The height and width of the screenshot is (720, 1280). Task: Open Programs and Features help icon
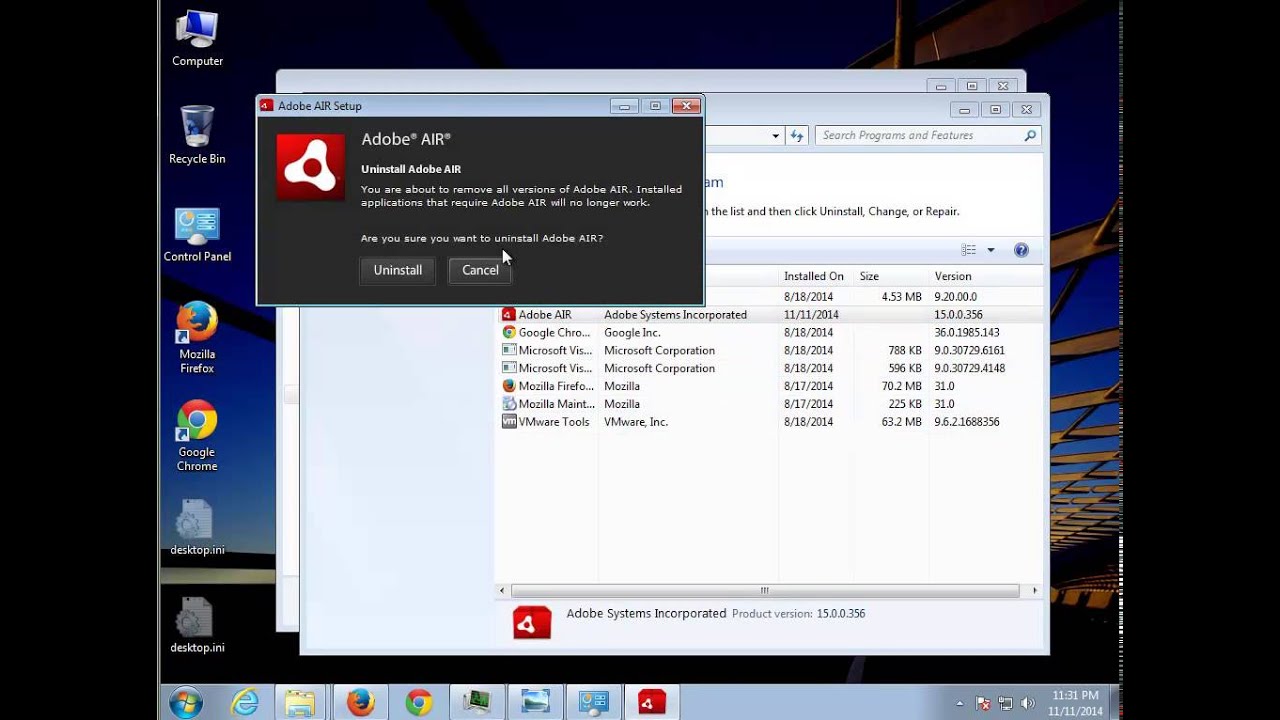pos(1021,250)
